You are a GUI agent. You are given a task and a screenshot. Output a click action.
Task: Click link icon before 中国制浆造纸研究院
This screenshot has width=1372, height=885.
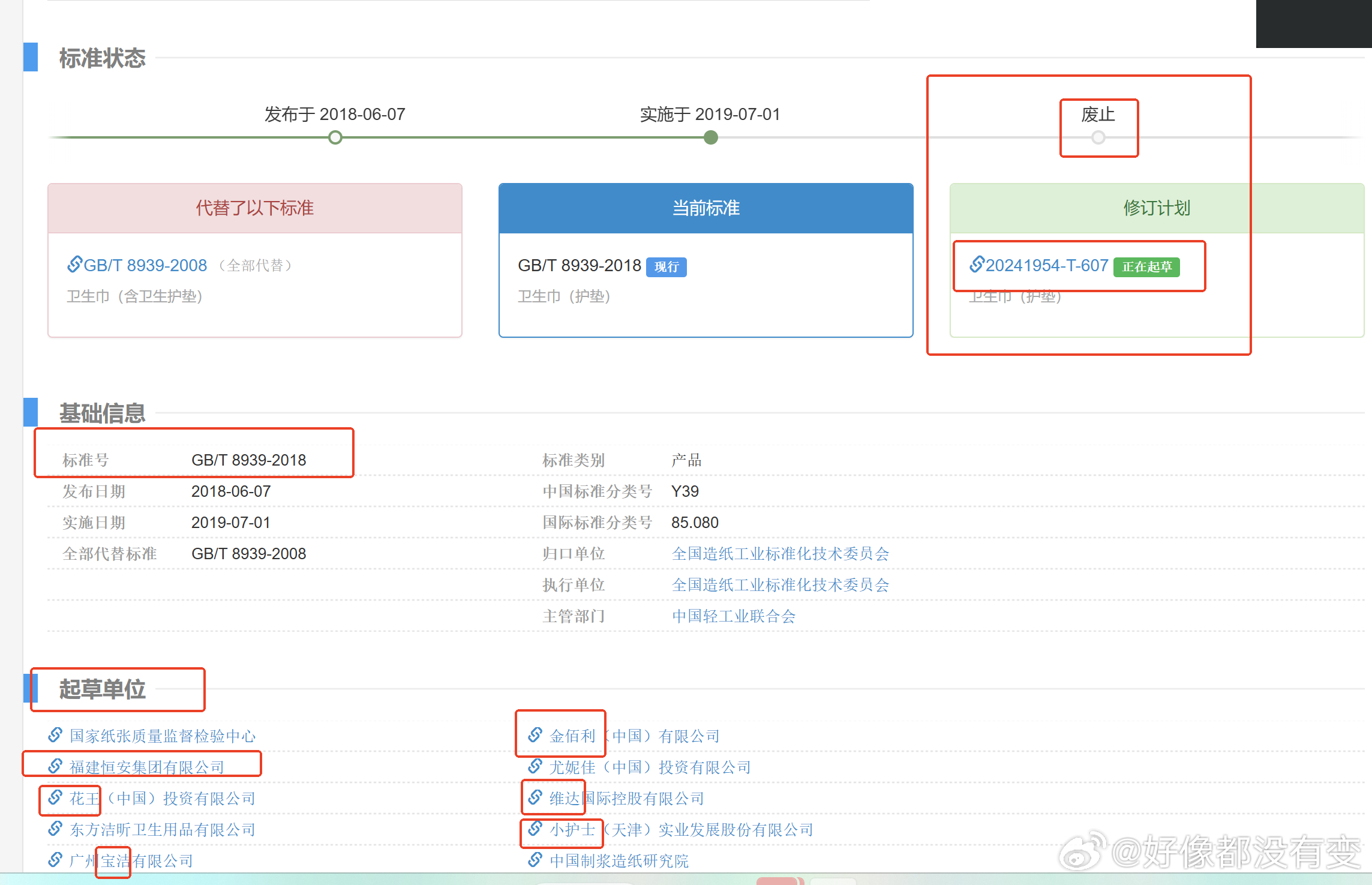[x=535, y=860]
